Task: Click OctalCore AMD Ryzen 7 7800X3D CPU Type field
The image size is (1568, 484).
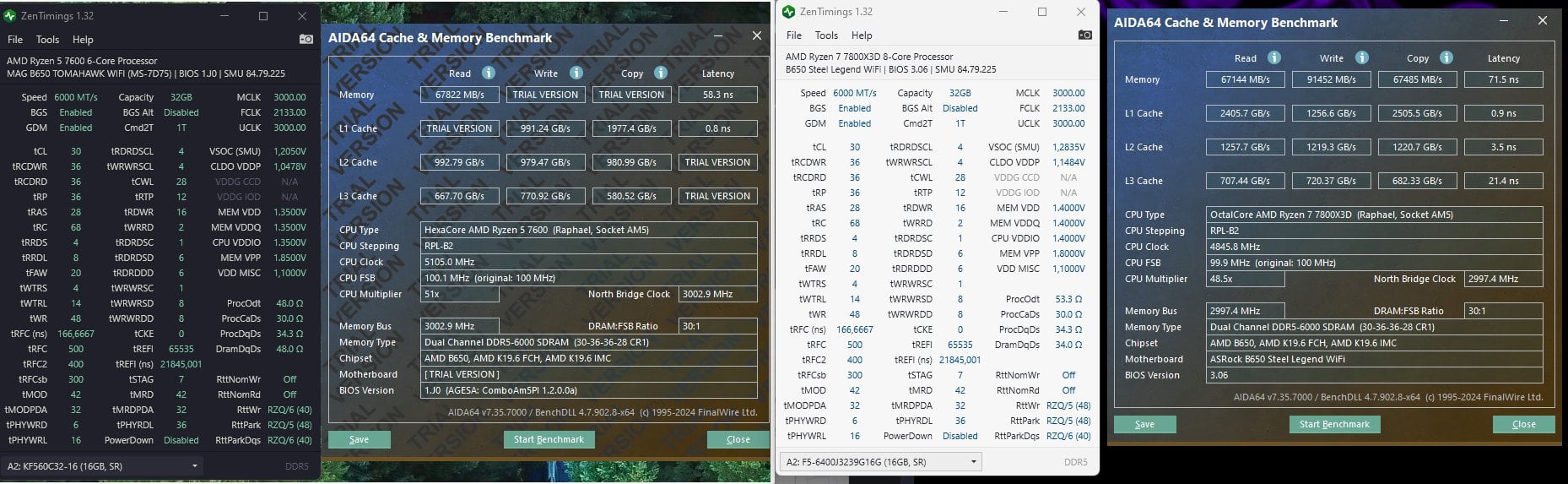Action: 1375,215
